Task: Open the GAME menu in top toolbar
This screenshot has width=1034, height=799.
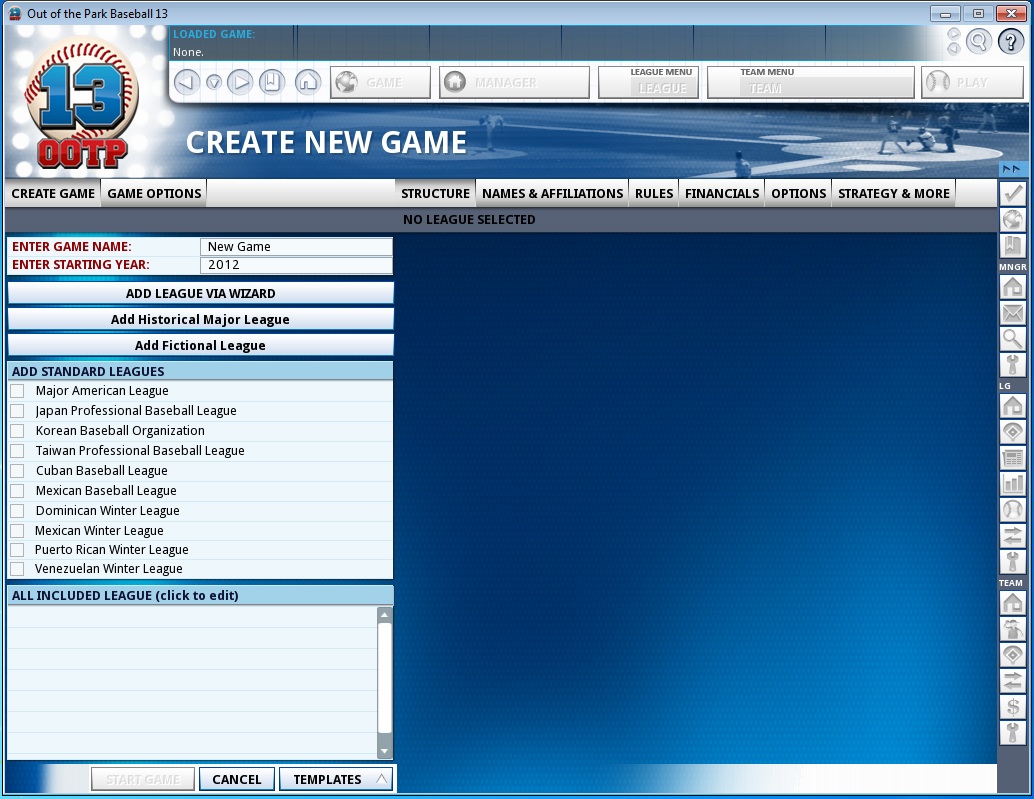Action: point(380,82)
